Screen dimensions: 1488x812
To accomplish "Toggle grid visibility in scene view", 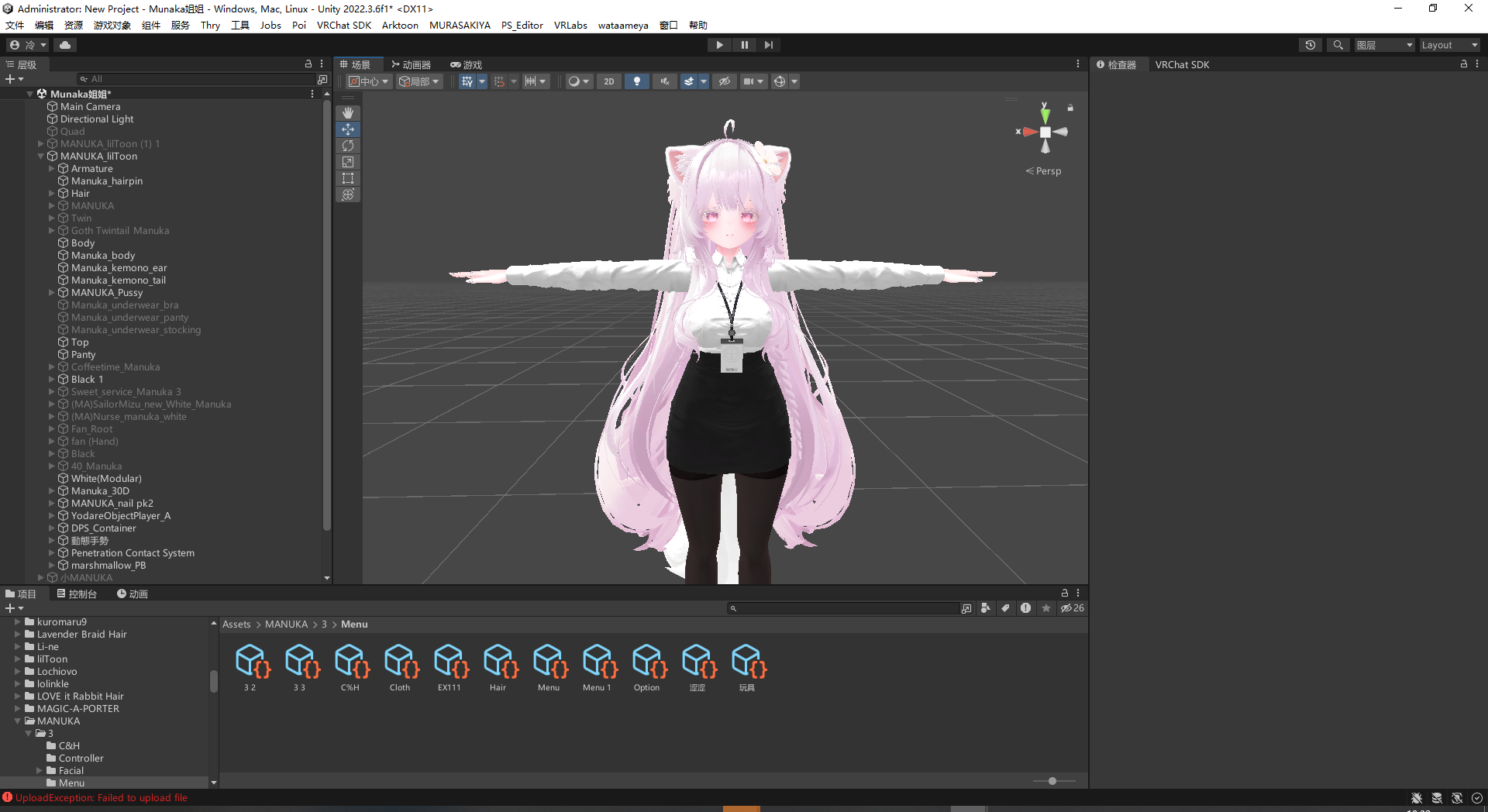I will click(467, 81).
